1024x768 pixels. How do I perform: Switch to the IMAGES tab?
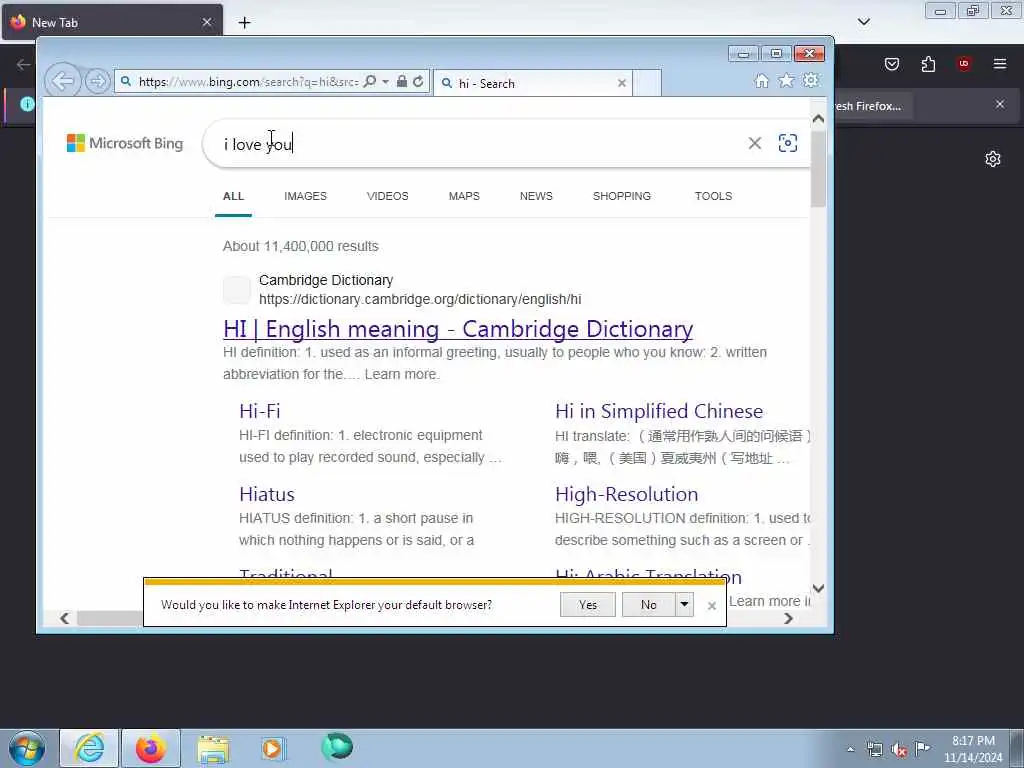pyautogui.click(x=305, y=196)
